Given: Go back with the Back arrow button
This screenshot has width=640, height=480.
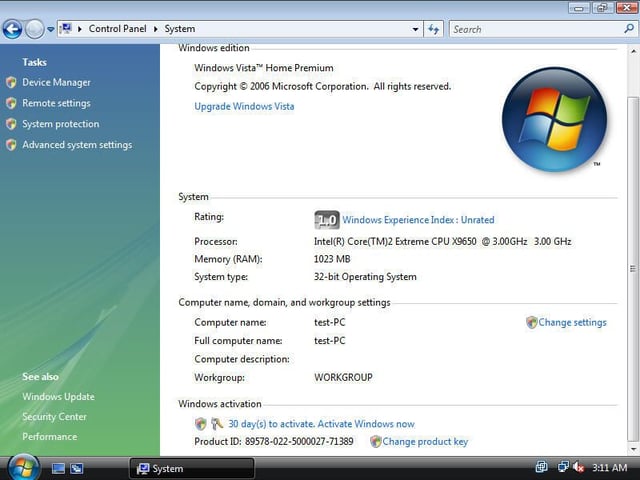Looking at the screenshot, I should pyautogui.click(x=12, y=29).
